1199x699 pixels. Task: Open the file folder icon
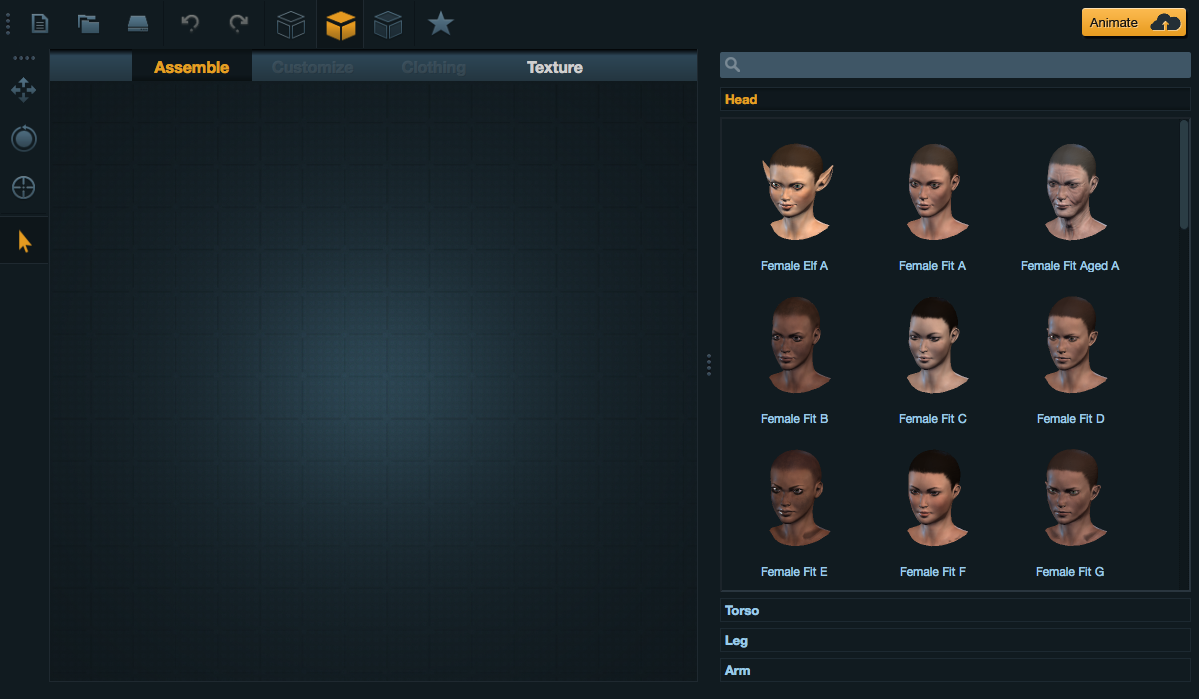point(89,24)
